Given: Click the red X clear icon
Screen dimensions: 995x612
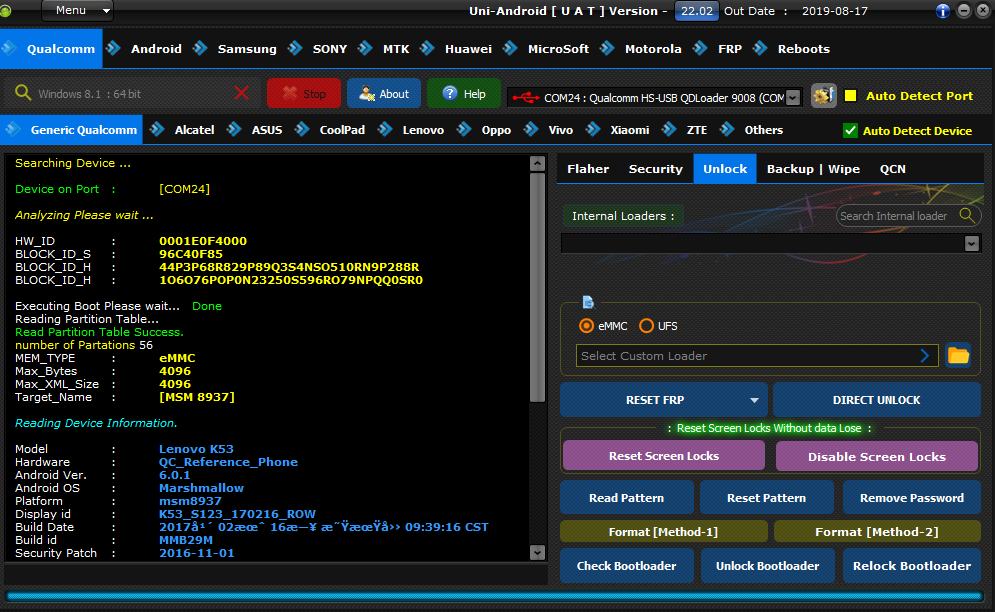Looking at the screenshot, I should (x=242, y=93).
